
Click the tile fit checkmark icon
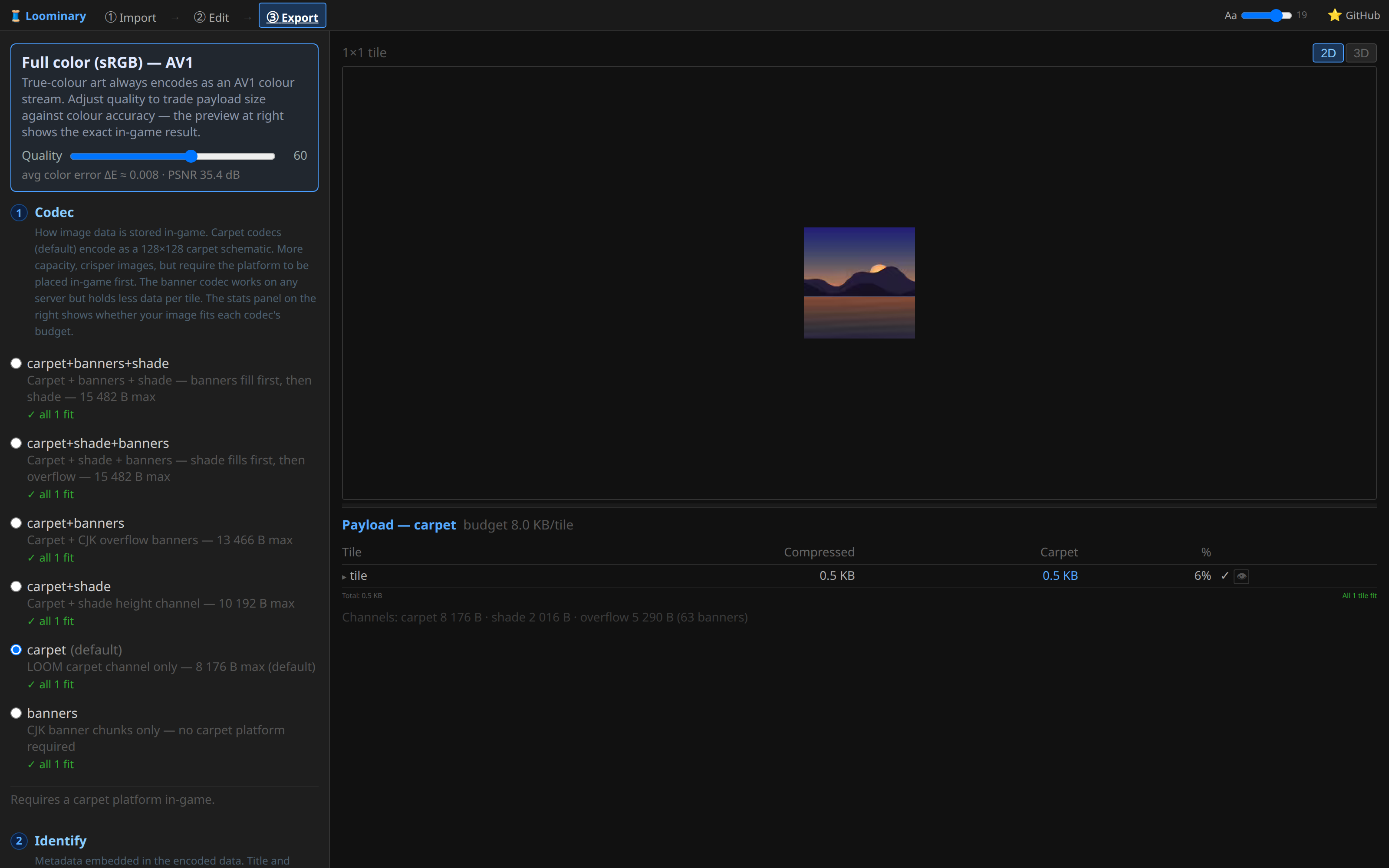click(1225, 576)
